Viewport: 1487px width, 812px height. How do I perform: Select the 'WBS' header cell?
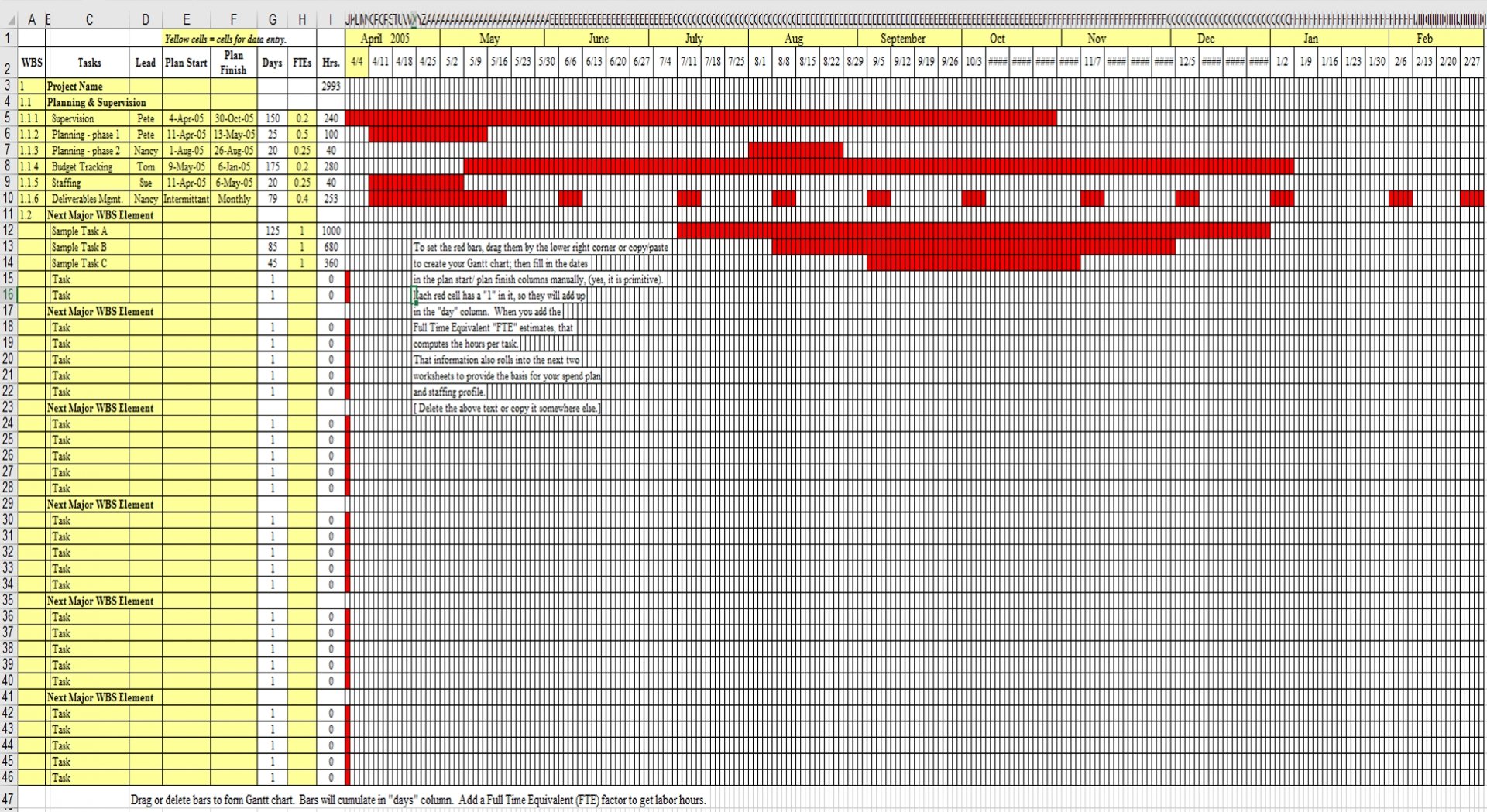pyautogui.click(x=32, y=63)
